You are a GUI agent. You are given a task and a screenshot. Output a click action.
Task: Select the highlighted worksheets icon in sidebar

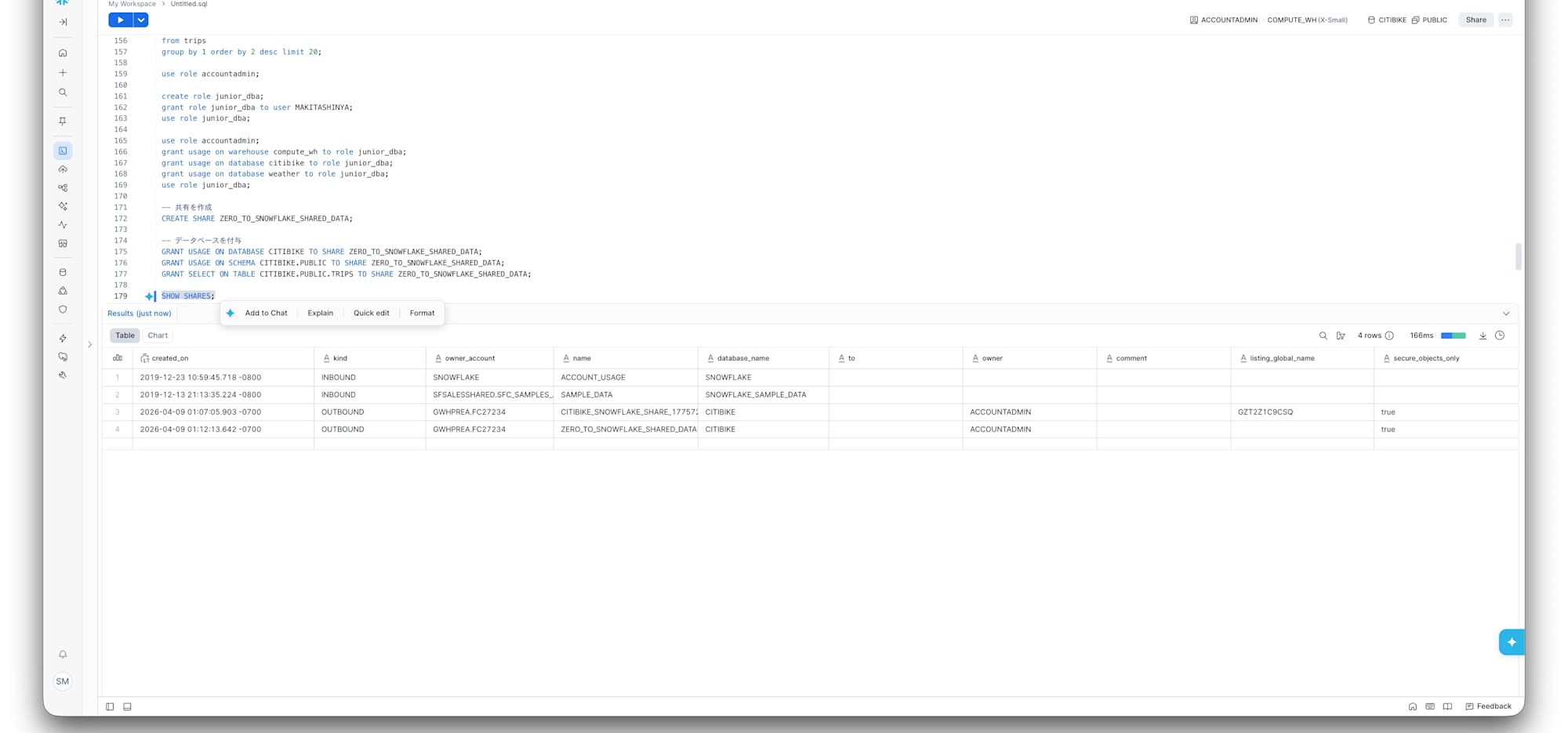(x=63, y=151)
